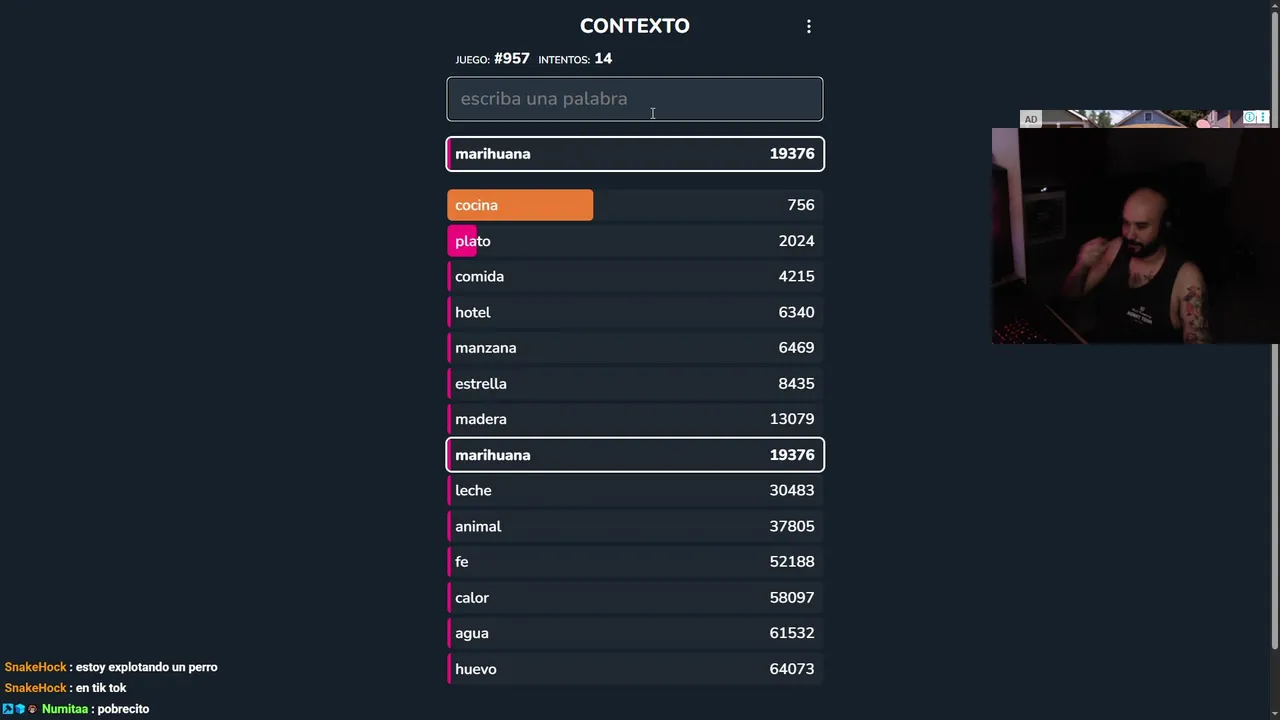Select the 'hotel' guess row
1280x720 pixels.
coord(635,313)
